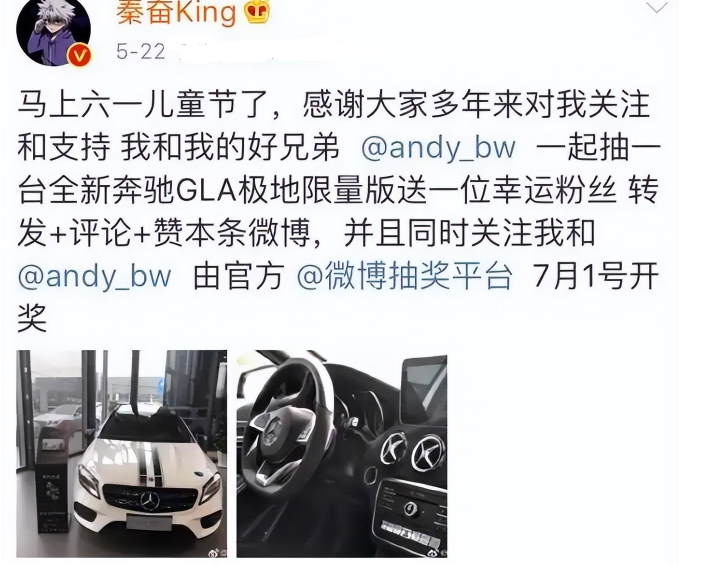
Task: Click the Mercedes logo on steering wheel
Action: pos(274,429)
